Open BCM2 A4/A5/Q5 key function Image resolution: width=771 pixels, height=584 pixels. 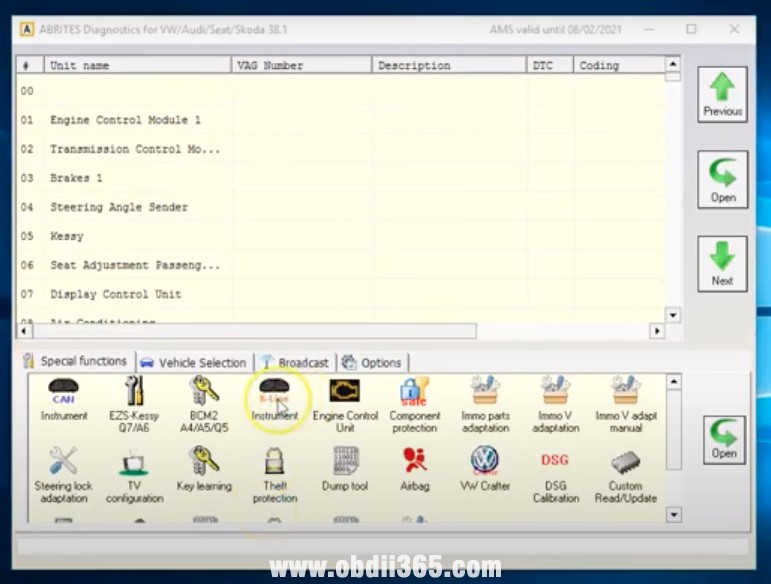tap(204, 404)
